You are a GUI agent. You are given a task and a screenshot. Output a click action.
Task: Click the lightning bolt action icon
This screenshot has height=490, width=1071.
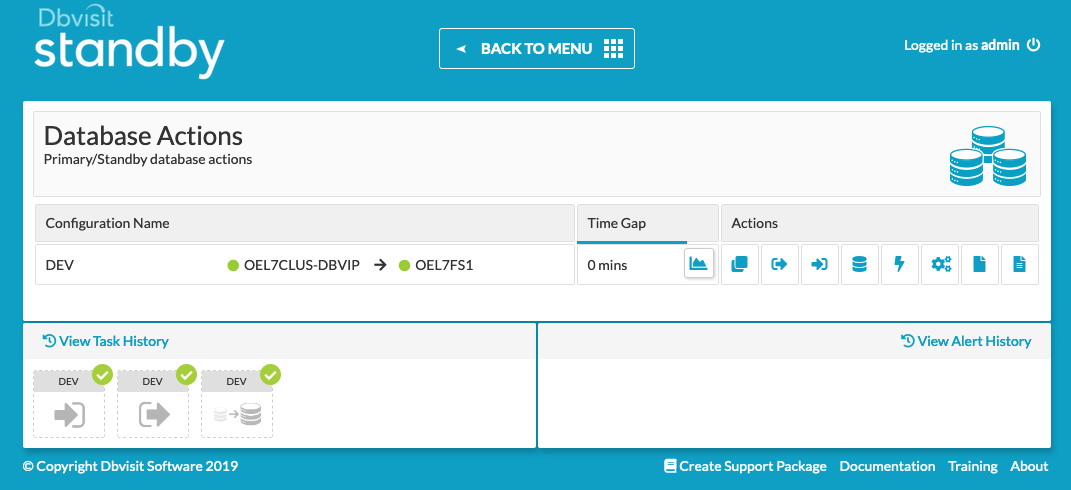[x=900, y=264]
